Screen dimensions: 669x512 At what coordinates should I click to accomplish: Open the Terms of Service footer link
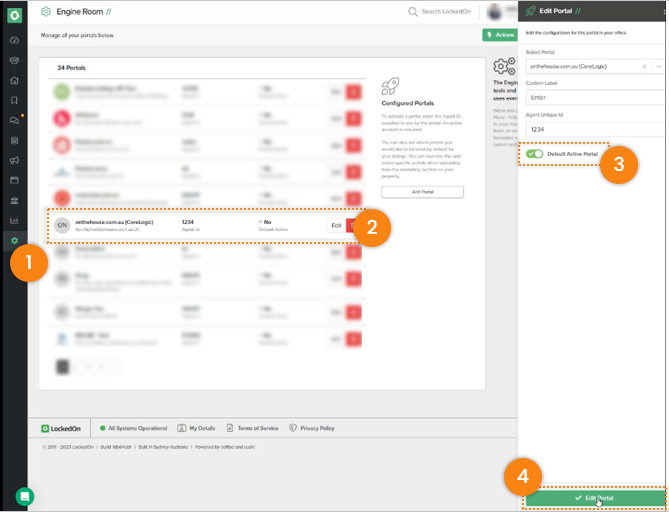[x=254, y=428]
